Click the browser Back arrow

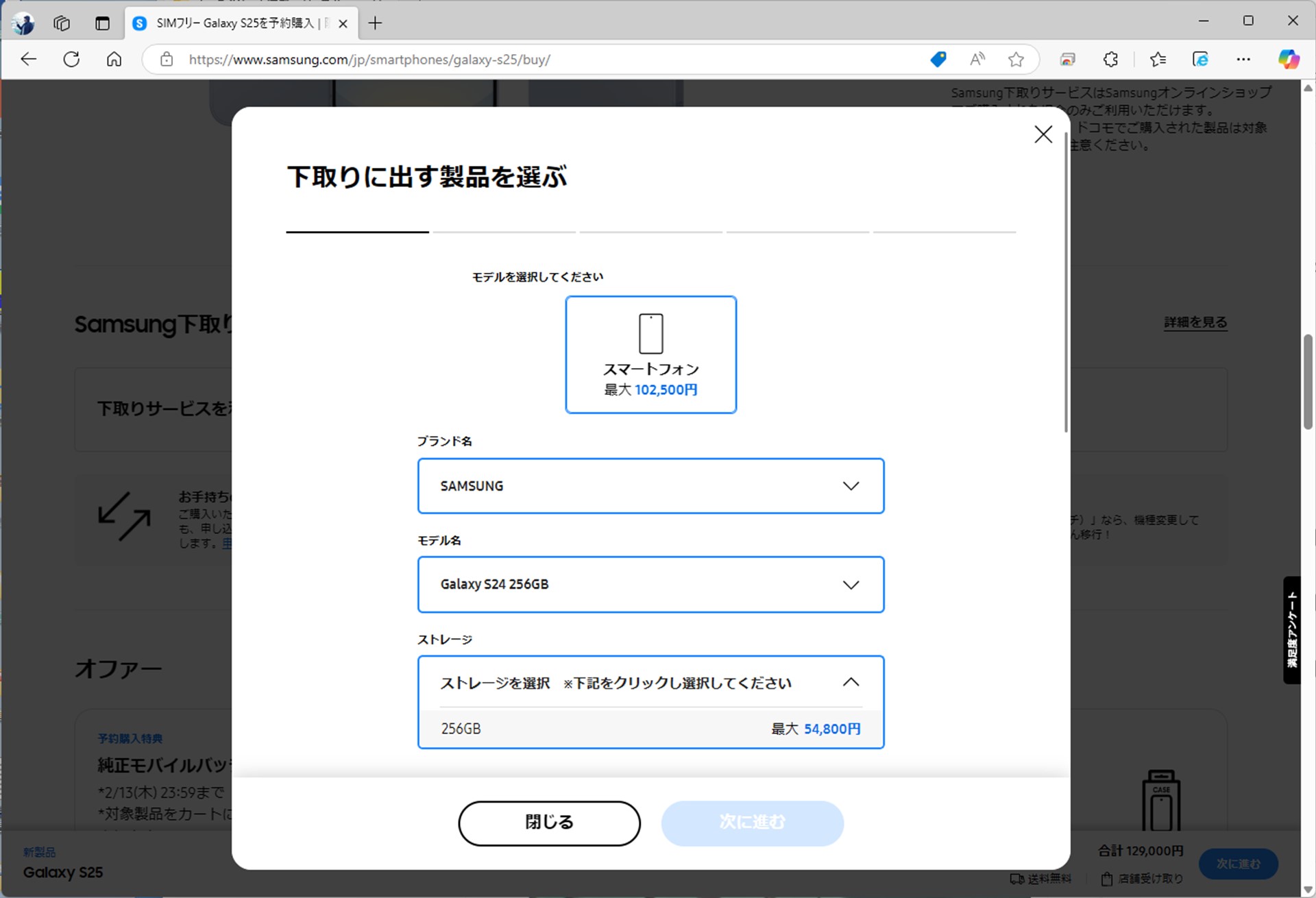click(28, 60)
